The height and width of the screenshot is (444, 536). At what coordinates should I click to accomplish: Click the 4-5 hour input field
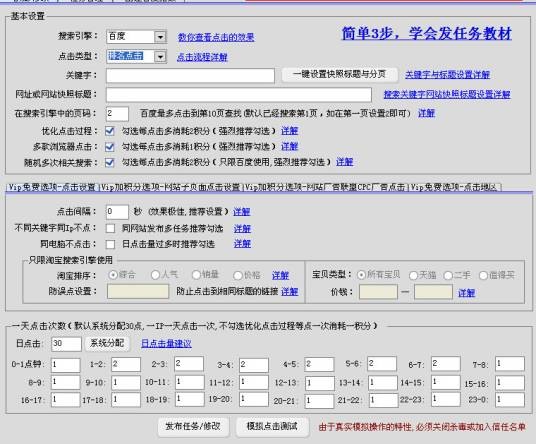319,364
